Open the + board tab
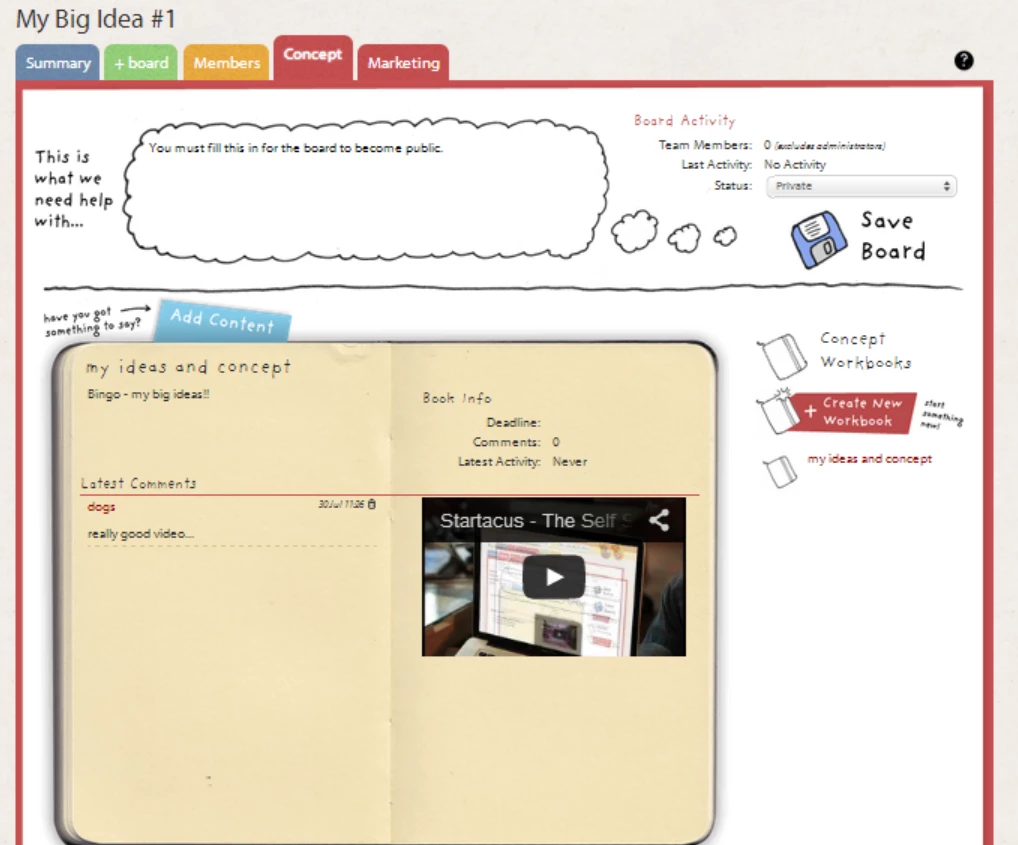 pyautogui.click(x=141, y=63)
